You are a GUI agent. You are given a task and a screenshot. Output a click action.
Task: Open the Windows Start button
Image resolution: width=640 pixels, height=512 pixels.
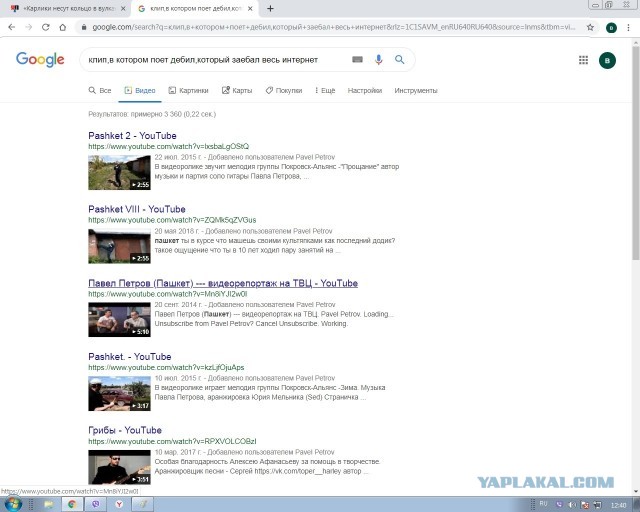(x=12, y=504)
